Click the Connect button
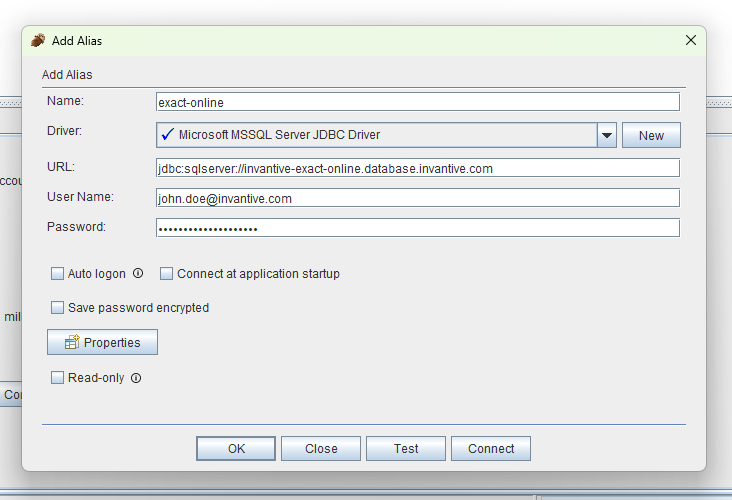The image size is (732, 500). coord(491,449)
